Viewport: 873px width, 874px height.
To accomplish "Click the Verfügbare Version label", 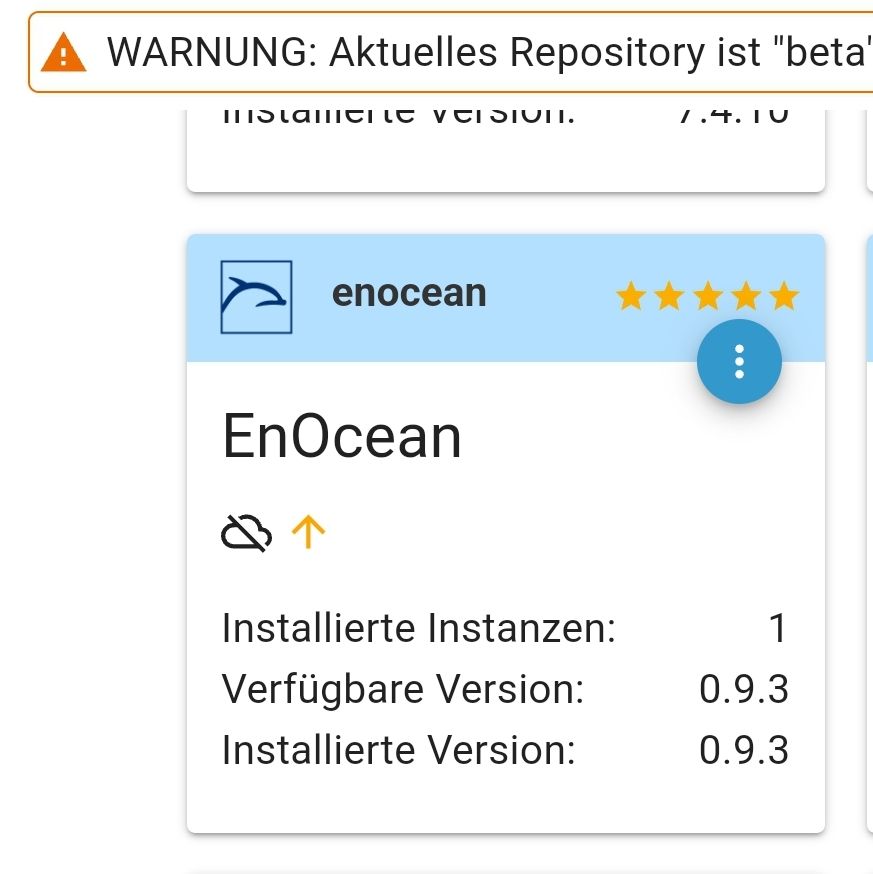I will [x=402, y=690].
